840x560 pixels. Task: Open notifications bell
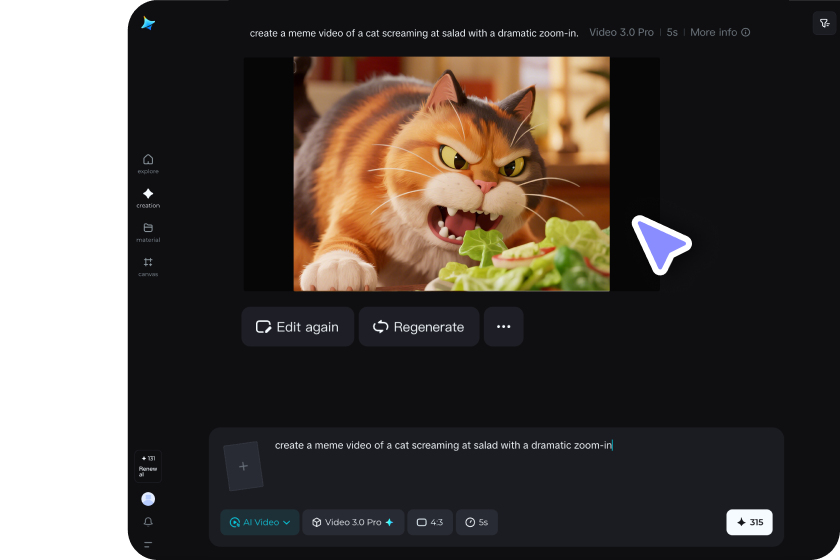coord(148,521)
